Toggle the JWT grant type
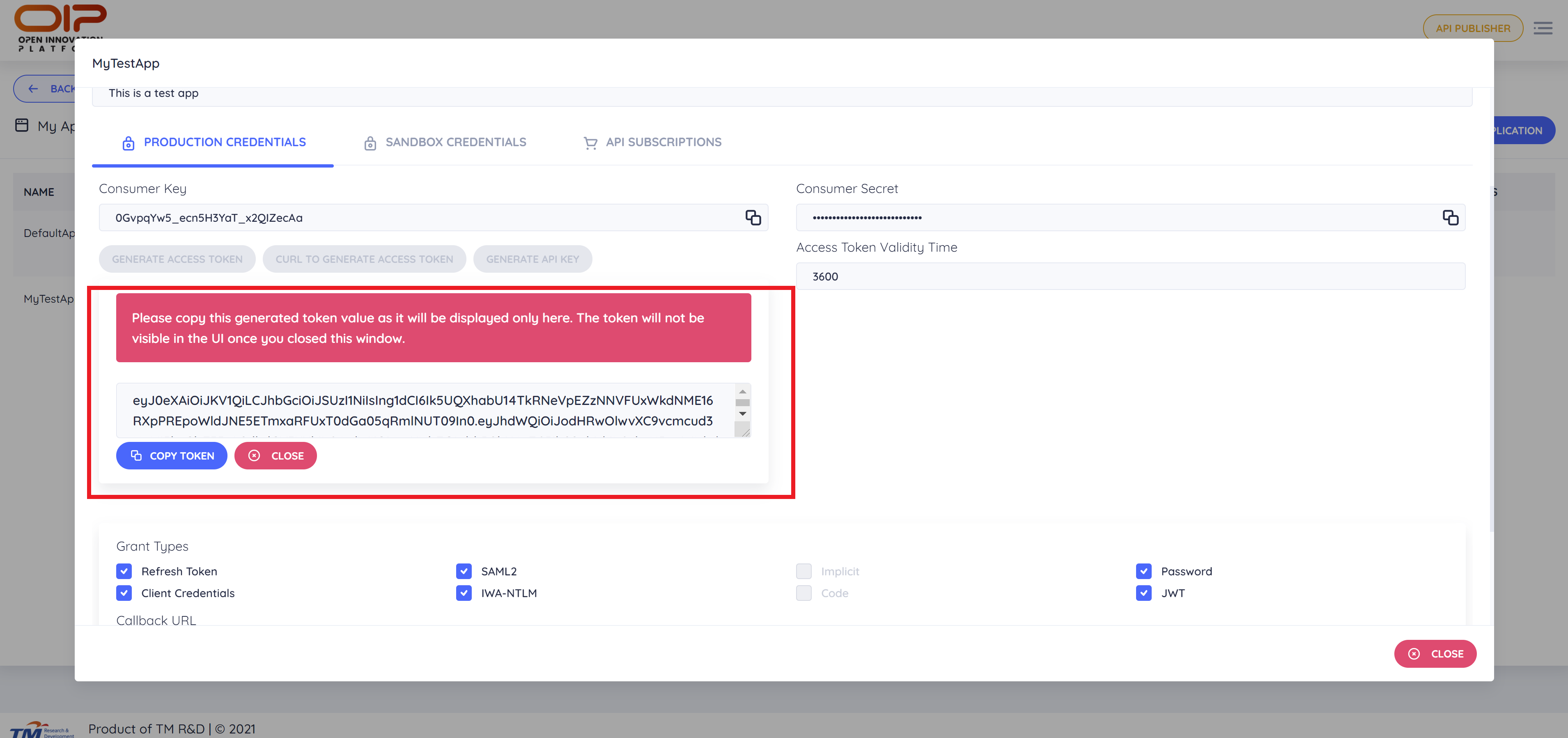1568x738 pixels. [1143, 593]
